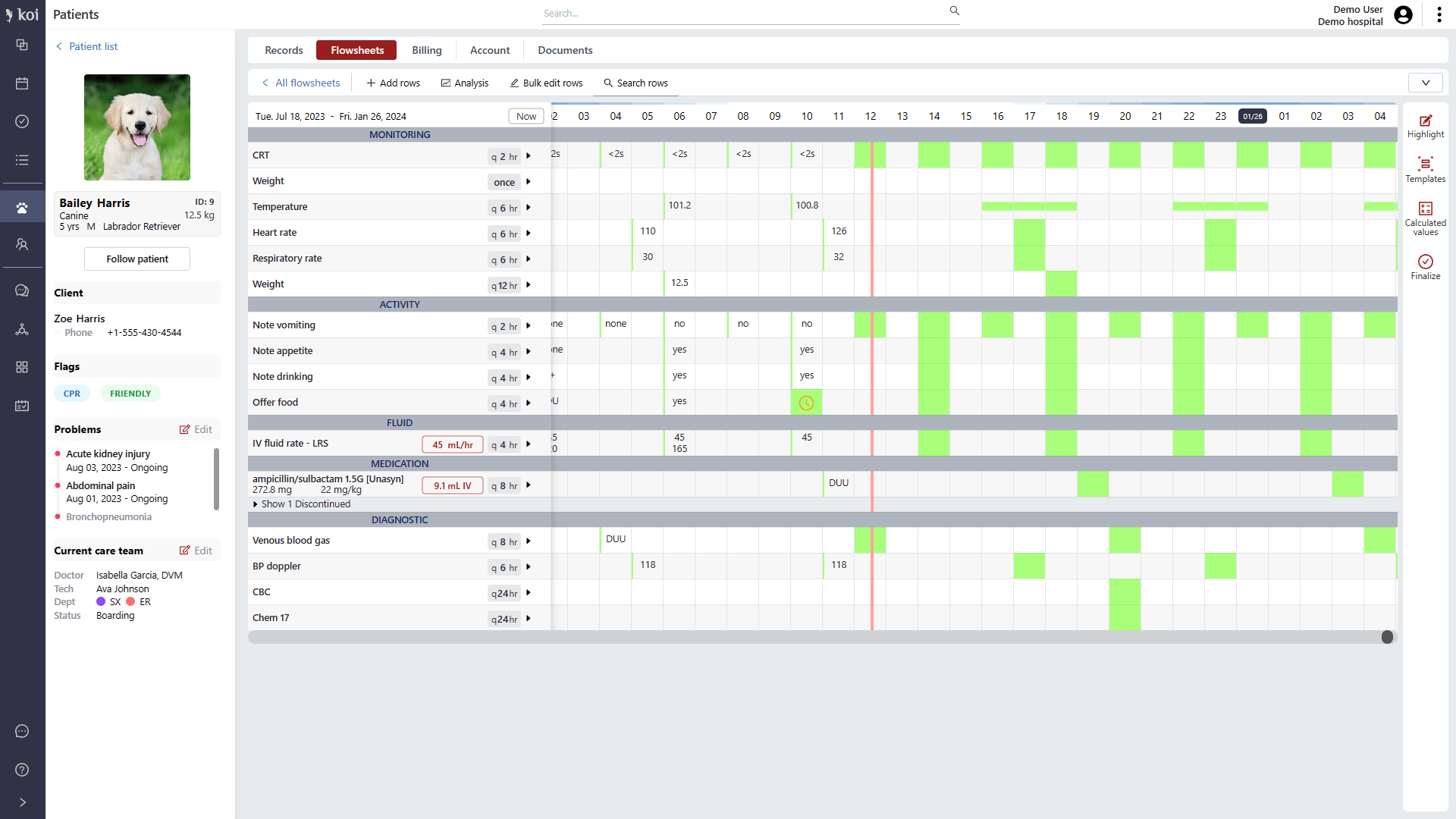Open the chat messages icon in sidebar
Screen dimensions: 1456x819
pyautogui.click(x=22, y=290)
